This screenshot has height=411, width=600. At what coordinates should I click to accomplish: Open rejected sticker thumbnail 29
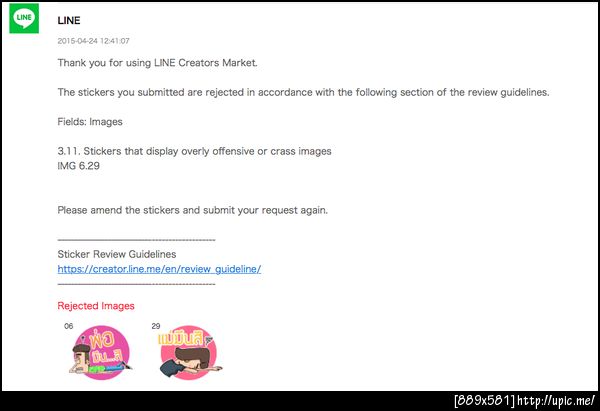[190, 353]
